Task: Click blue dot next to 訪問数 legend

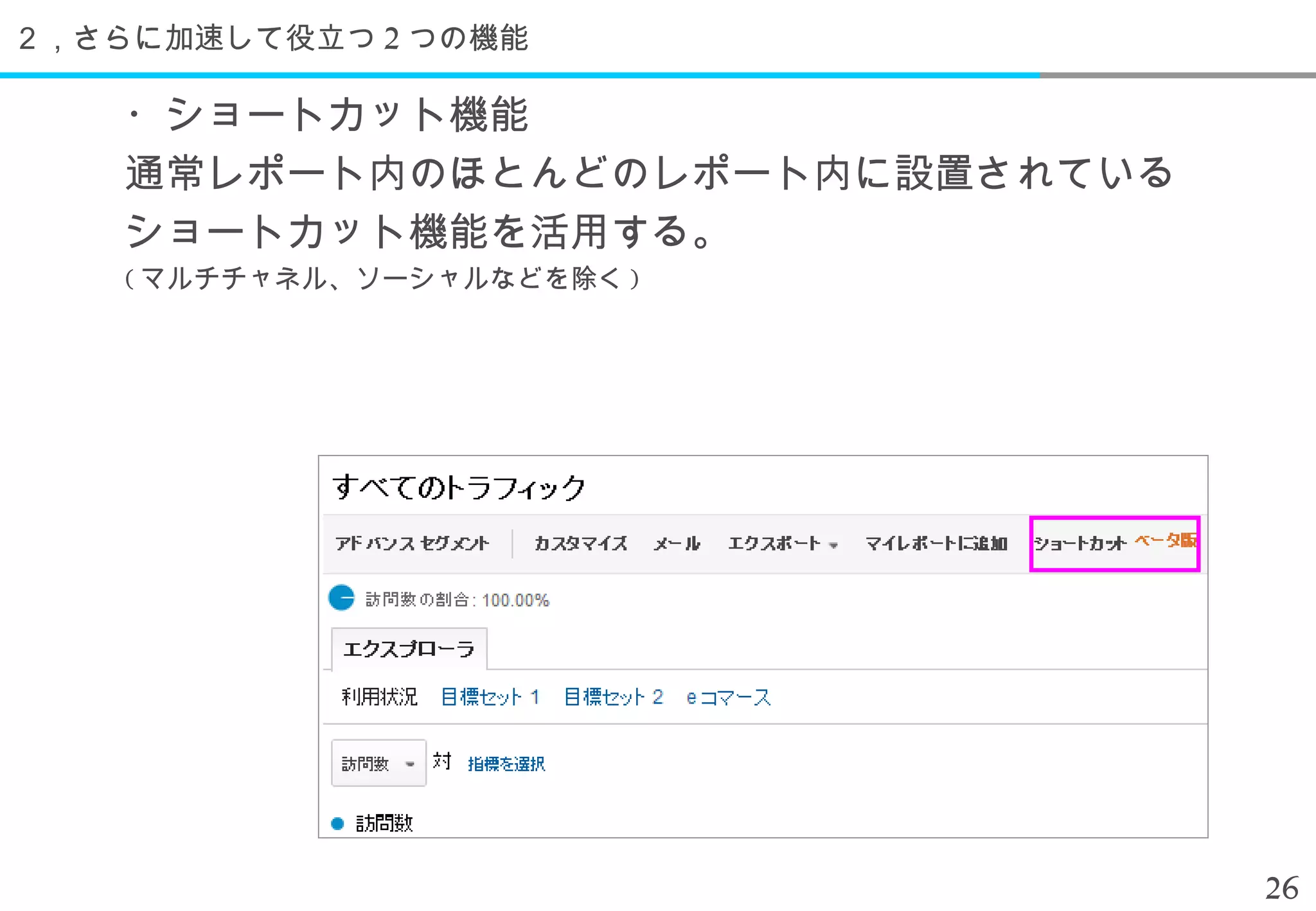Action: (x=337, y=823)
